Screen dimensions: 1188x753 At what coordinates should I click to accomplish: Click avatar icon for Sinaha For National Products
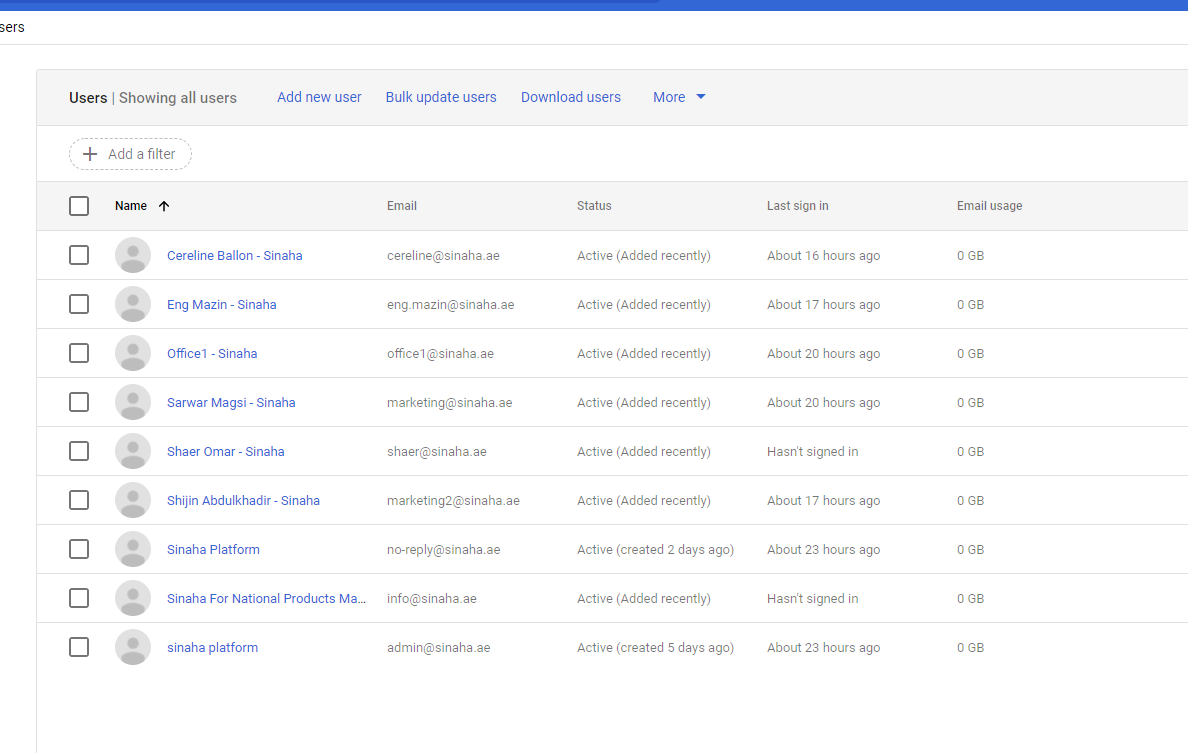(133, 598)
